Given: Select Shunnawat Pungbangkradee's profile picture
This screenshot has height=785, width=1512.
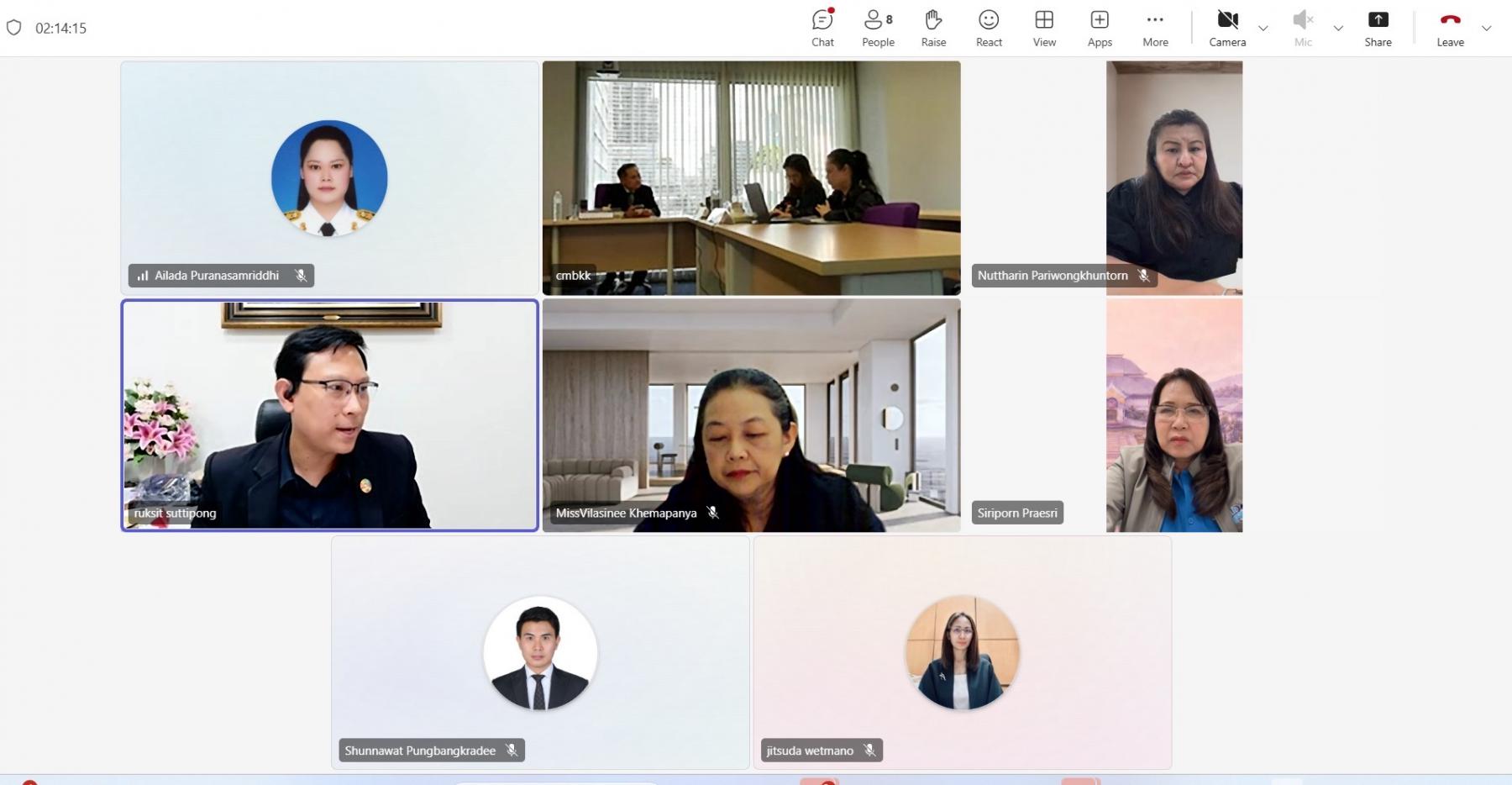Looking at the screenshot, I should pos(540,653).
